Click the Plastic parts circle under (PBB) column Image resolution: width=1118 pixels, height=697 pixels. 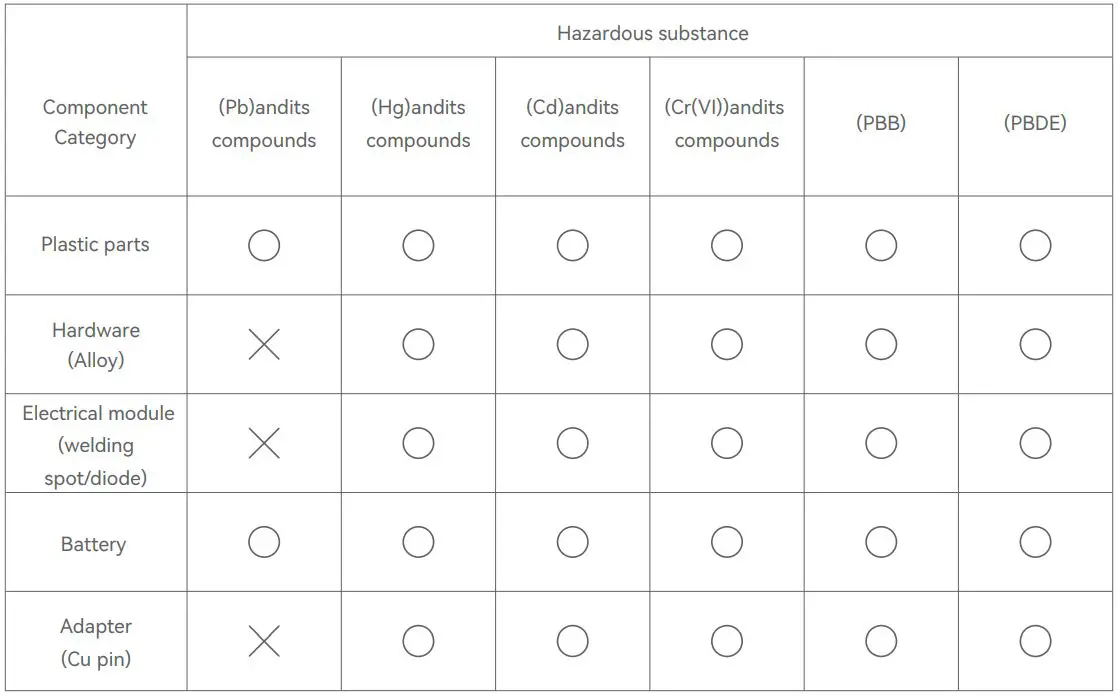point(881,245)
